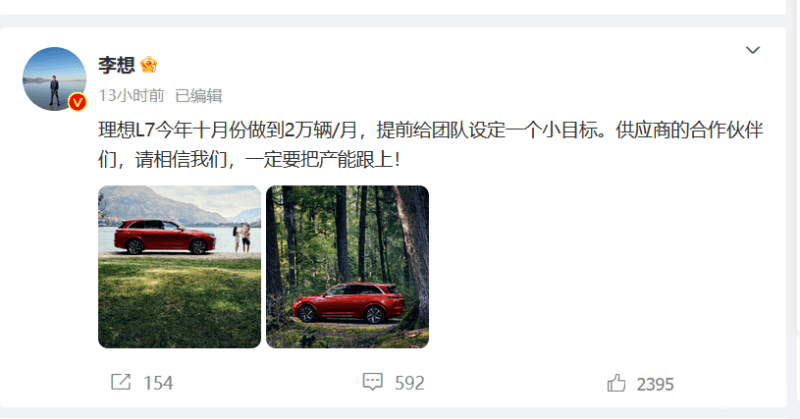Click the grassy foreground of lake photo
800x419 pixels.
[179, 302]
